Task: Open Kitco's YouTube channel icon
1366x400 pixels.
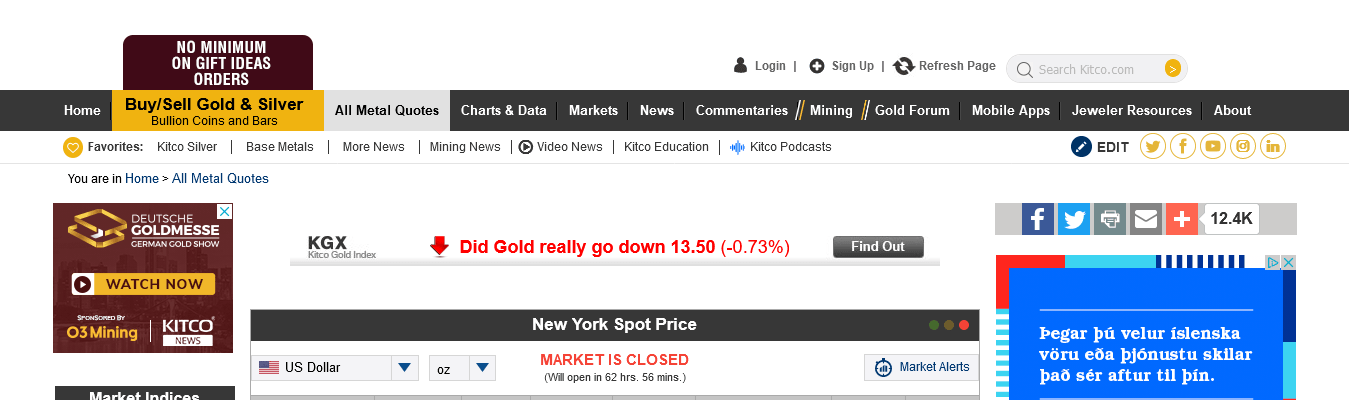Action: click(1213, 147)
